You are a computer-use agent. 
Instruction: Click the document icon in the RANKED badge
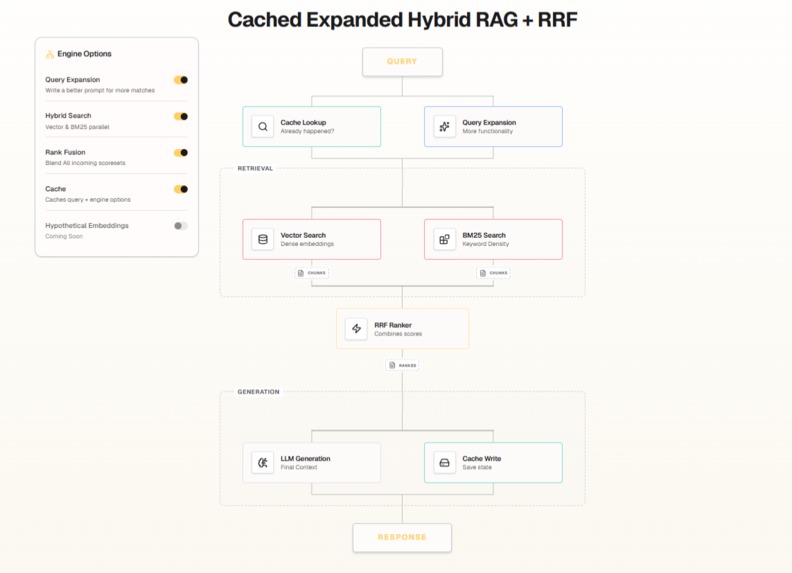click(x=392, y=365)
